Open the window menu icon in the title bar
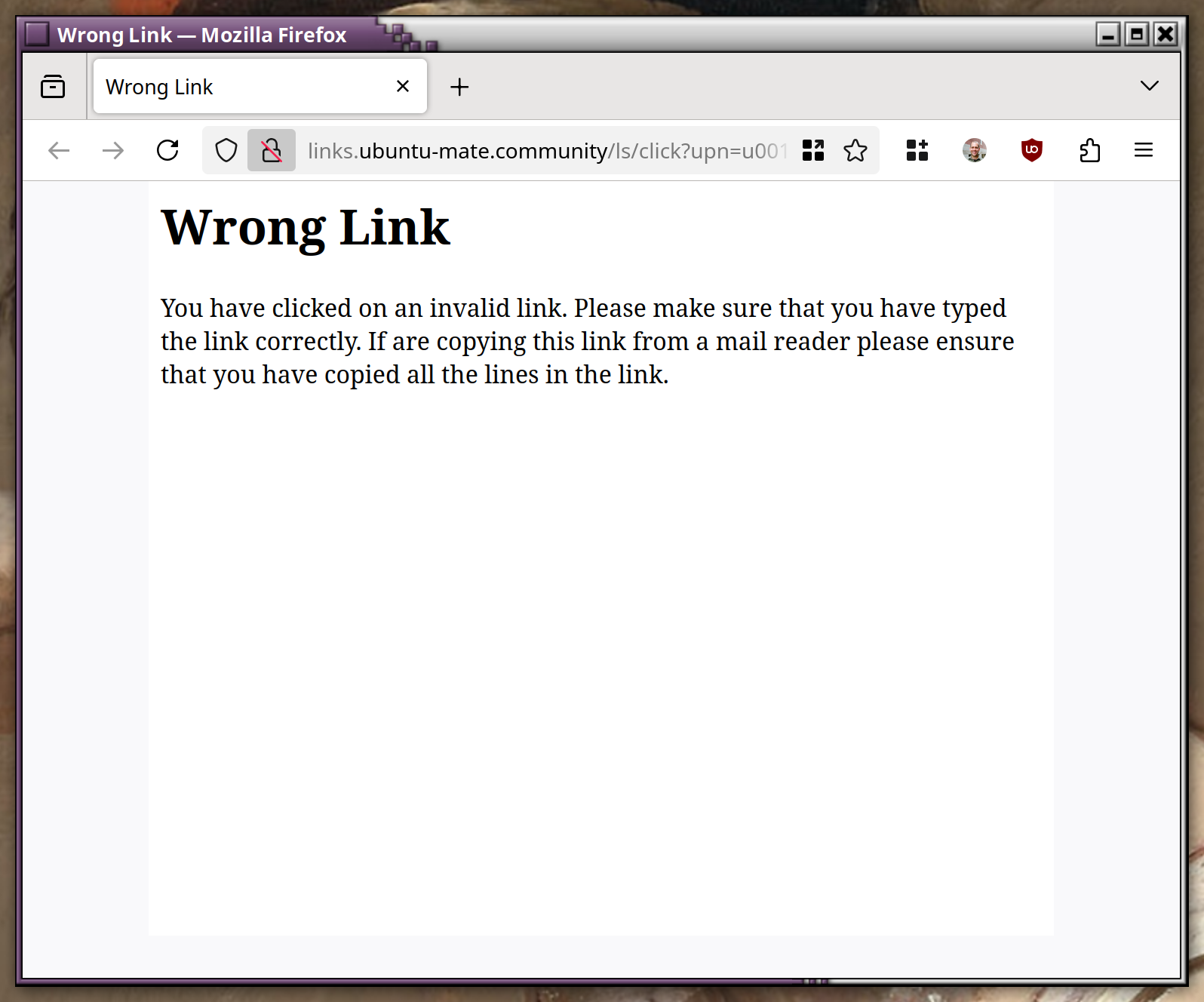This screenshot has height=1002, width=1204. (36, 34)
